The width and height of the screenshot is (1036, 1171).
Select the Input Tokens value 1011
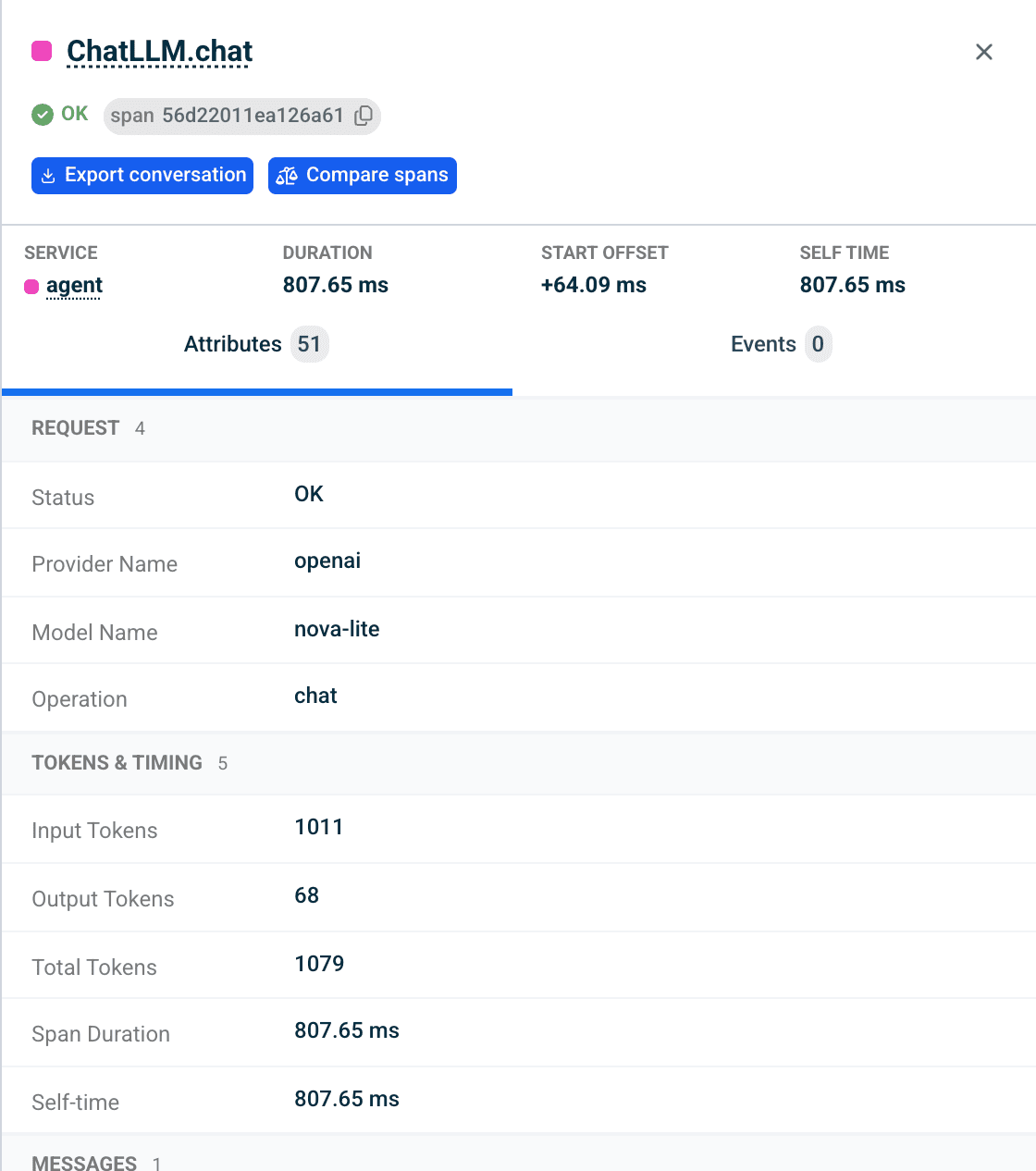[x=319, y=828]
